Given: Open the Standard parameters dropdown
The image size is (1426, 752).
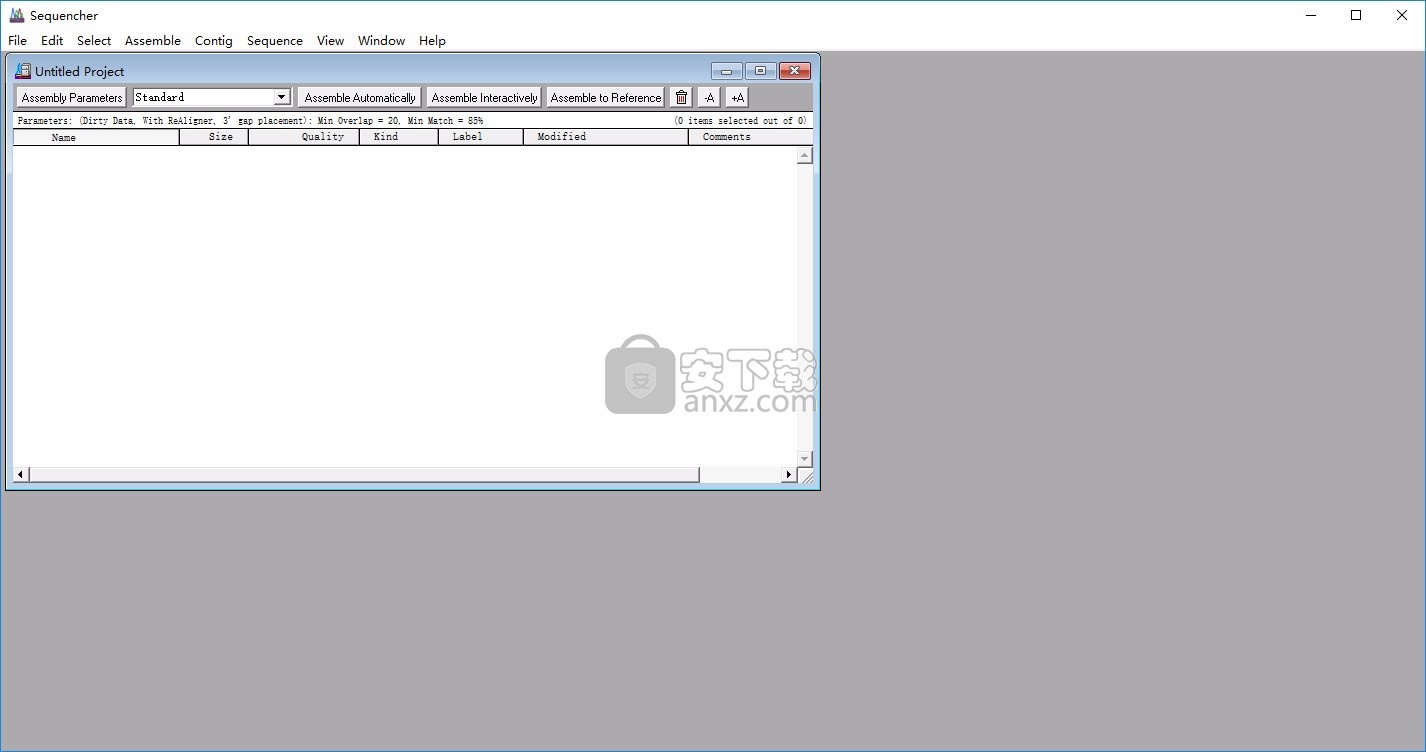Looking at the screenshot, I should (x=282, y=97).
